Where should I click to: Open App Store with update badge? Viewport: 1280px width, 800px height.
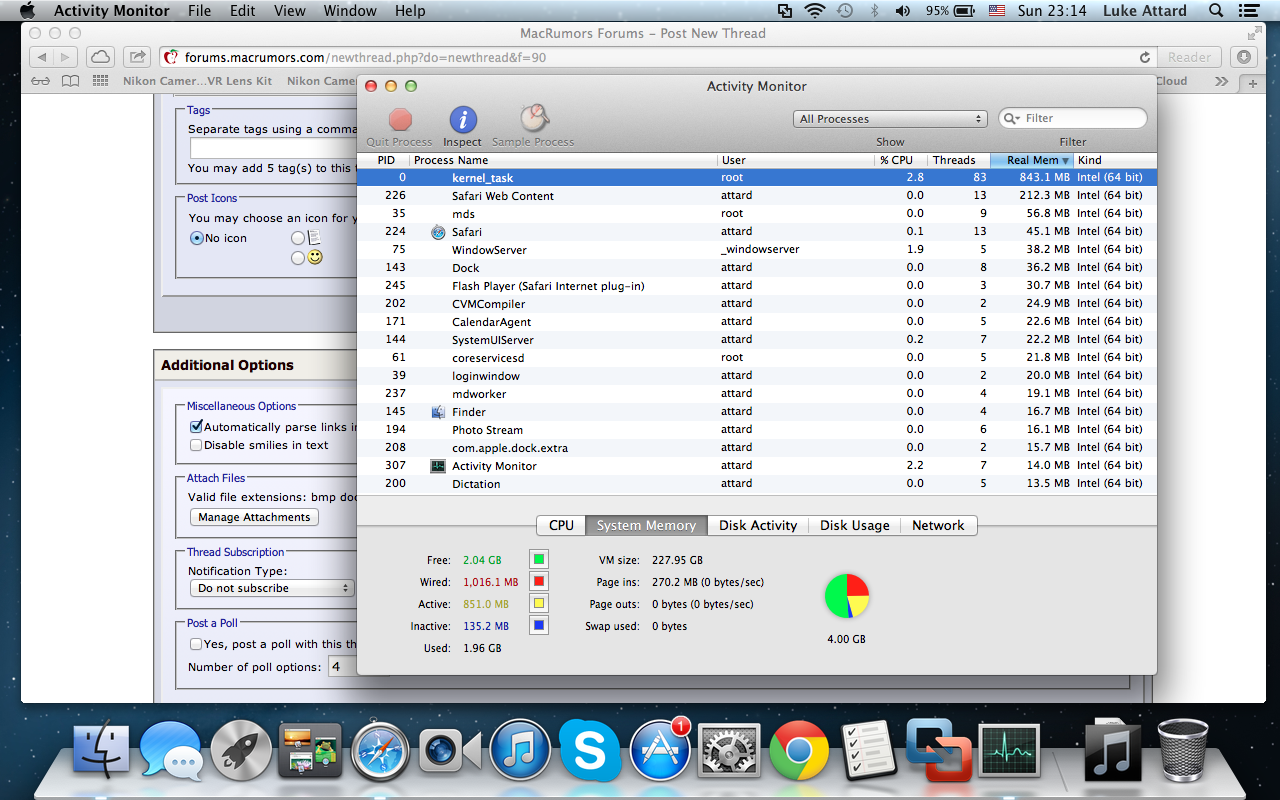click(x=660, y=751)
